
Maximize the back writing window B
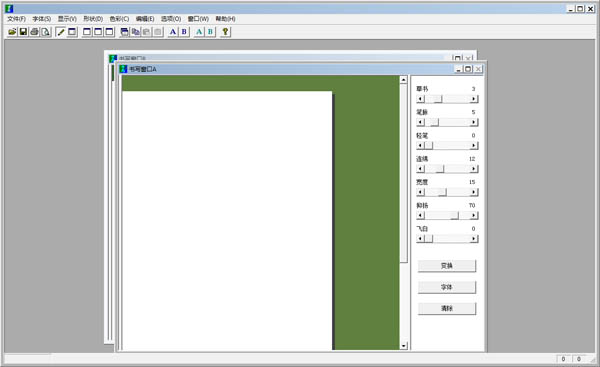(x=457, y=59)
